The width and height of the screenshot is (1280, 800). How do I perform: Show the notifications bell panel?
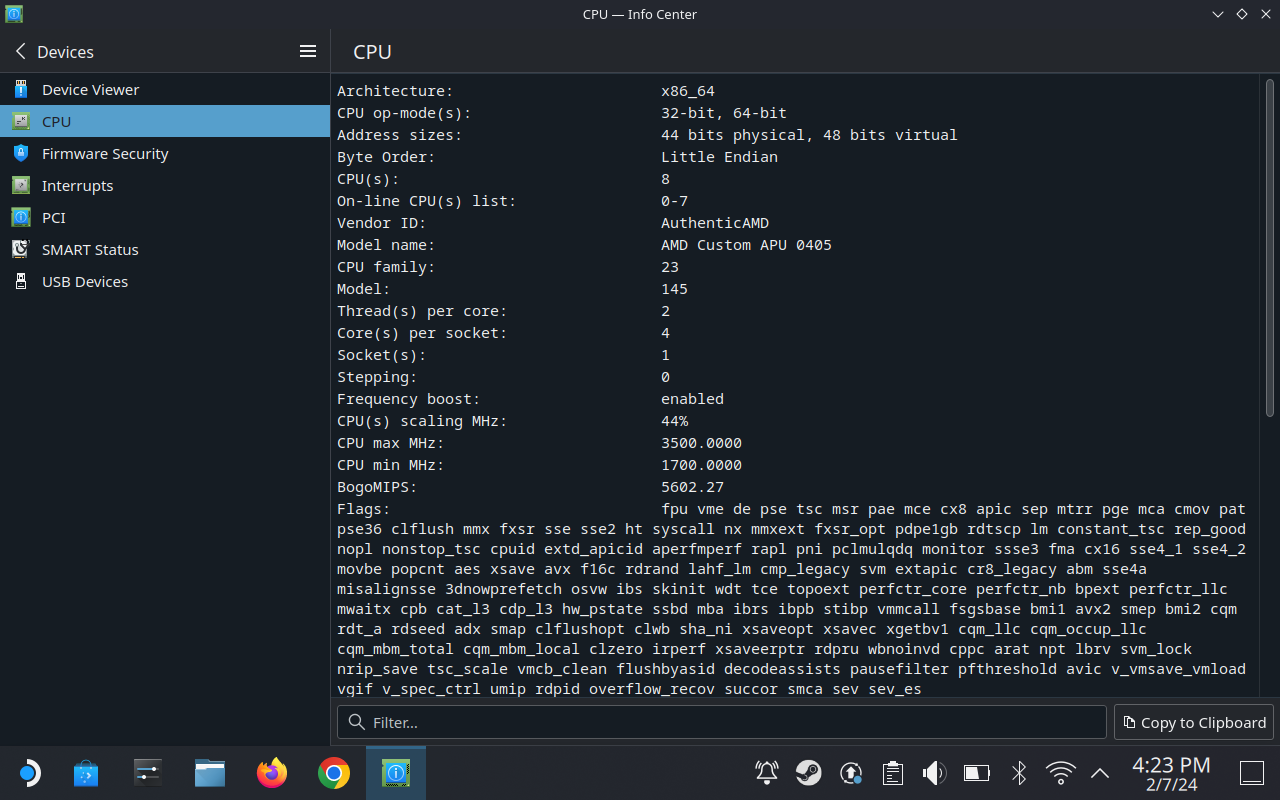coord(766,773)
